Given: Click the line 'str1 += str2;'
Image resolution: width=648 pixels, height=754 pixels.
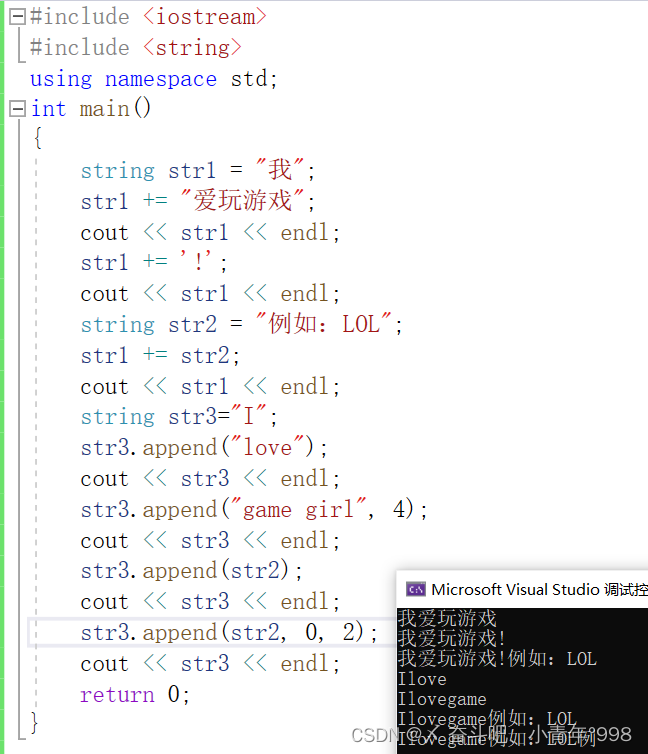Looking at the screenshot, I should point(160,356).
